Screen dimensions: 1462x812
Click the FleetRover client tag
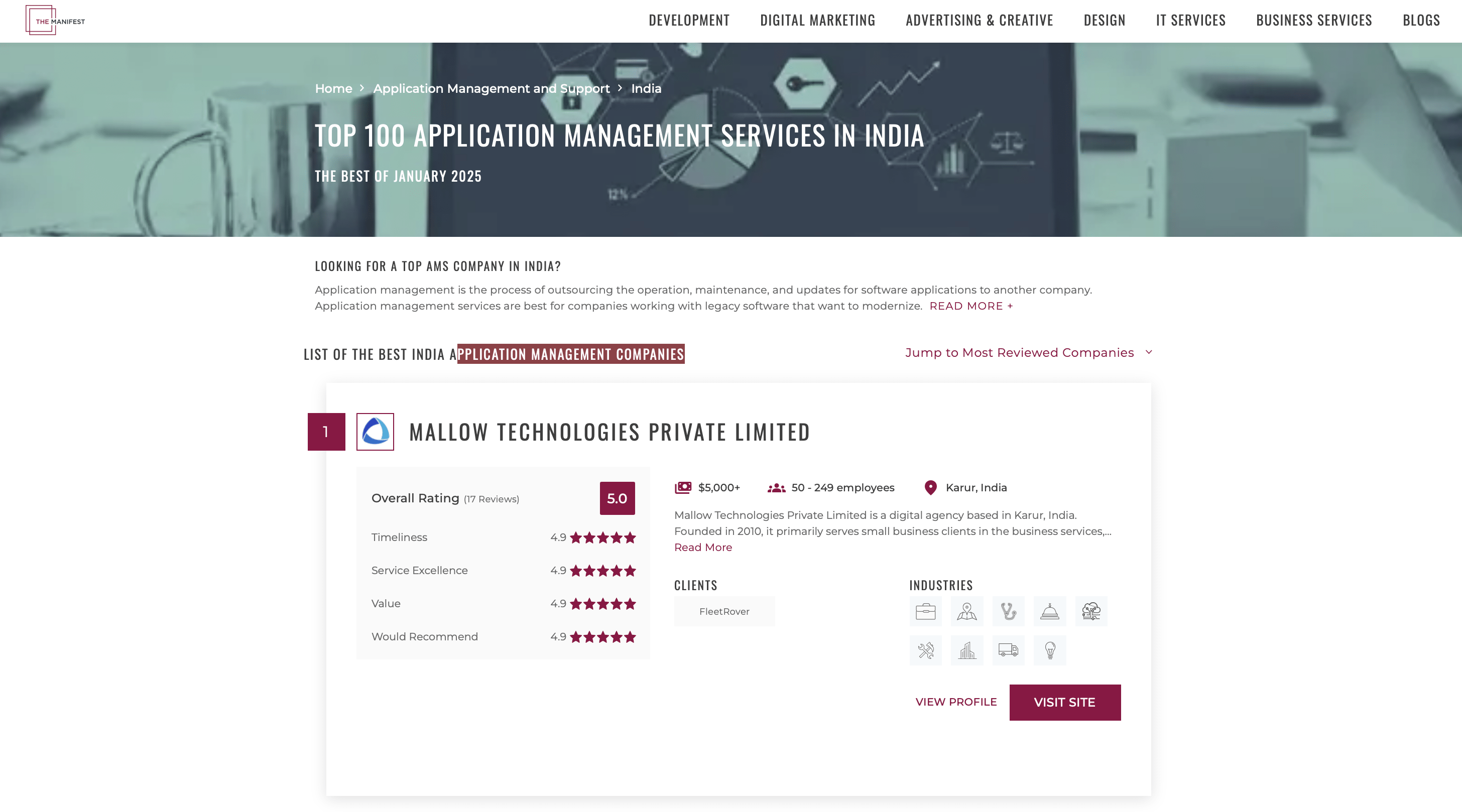(724, 611)
